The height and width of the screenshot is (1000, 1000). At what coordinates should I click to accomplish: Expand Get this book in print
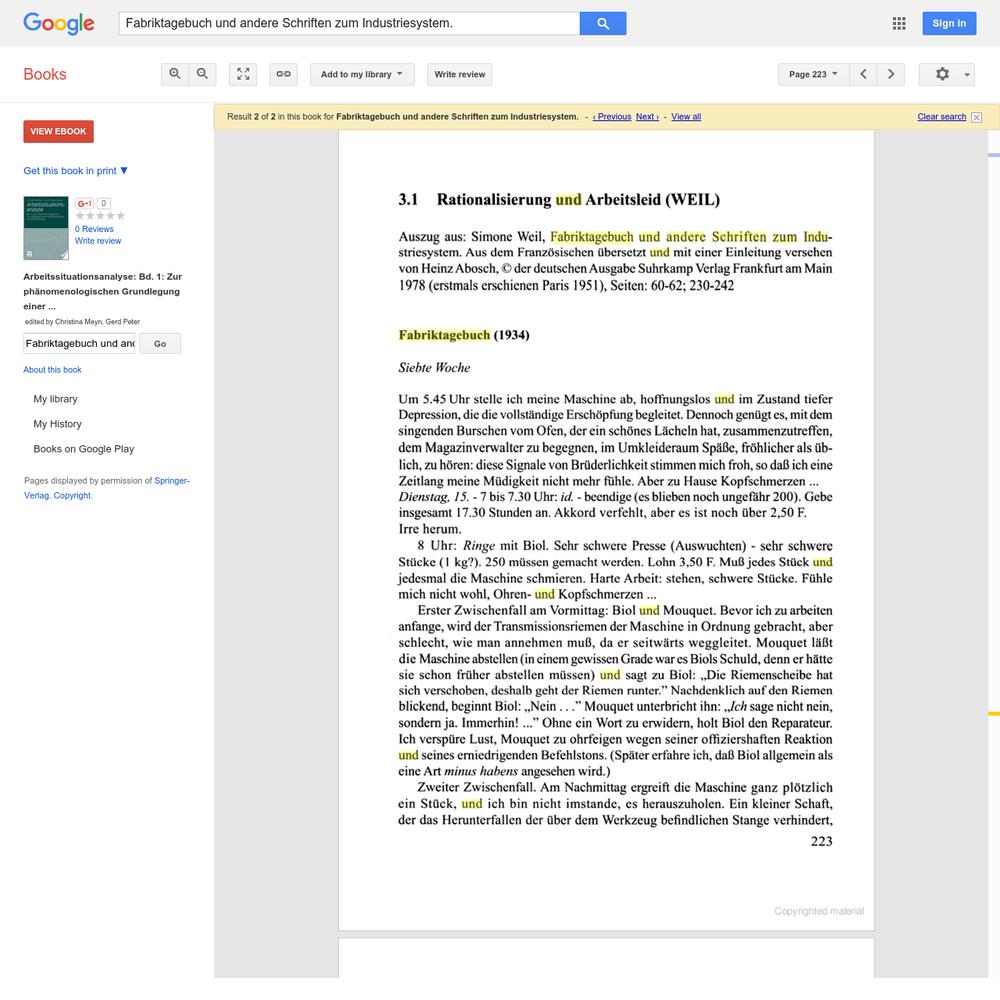point(75,171)
